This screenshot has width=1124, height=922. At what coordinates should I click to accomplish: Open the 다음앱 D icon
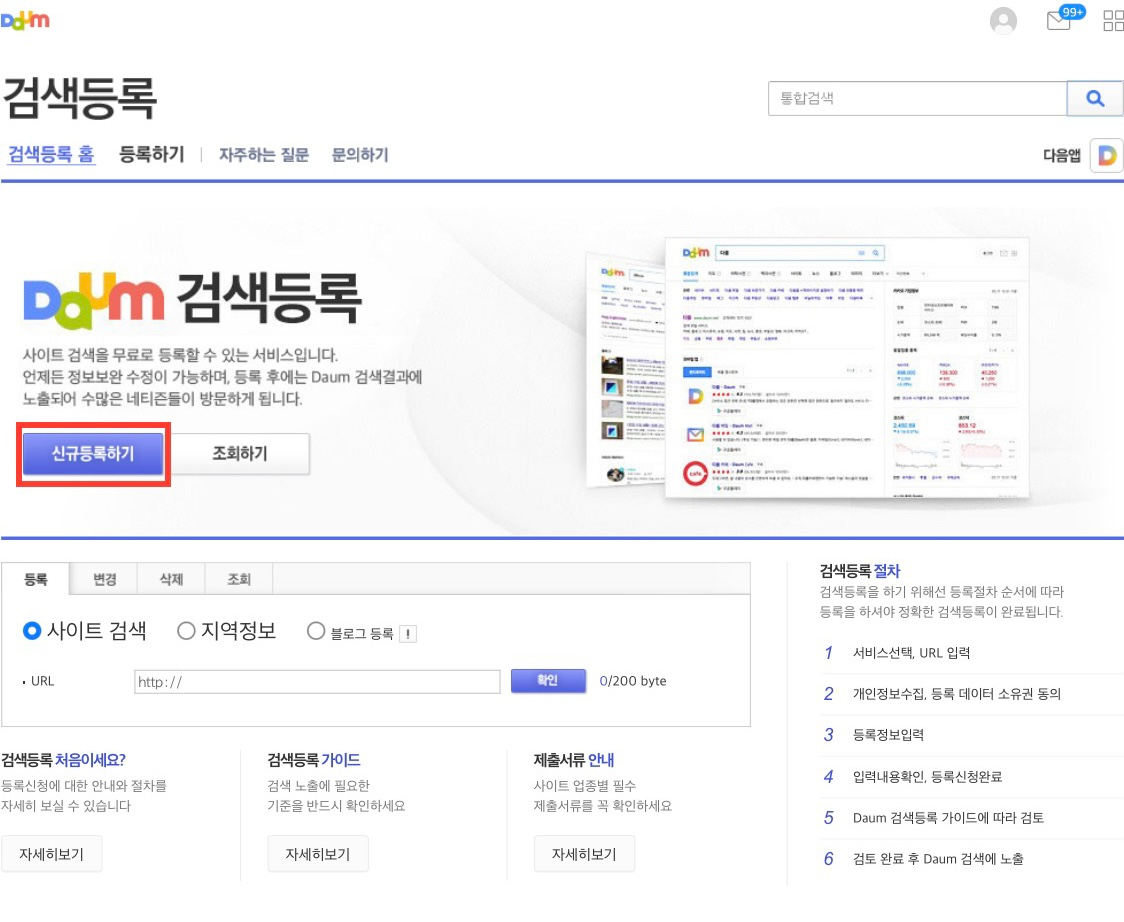click(x=1107, y=155)
